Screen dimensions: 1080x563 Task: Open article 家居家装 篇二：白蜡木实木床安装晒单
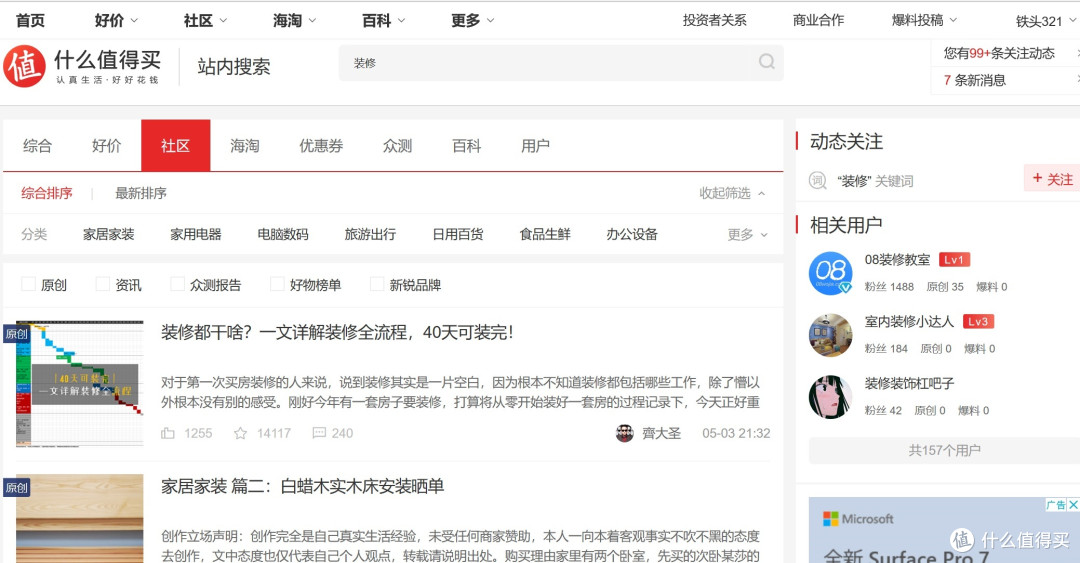pyautogui.click(x=302, y=487)
